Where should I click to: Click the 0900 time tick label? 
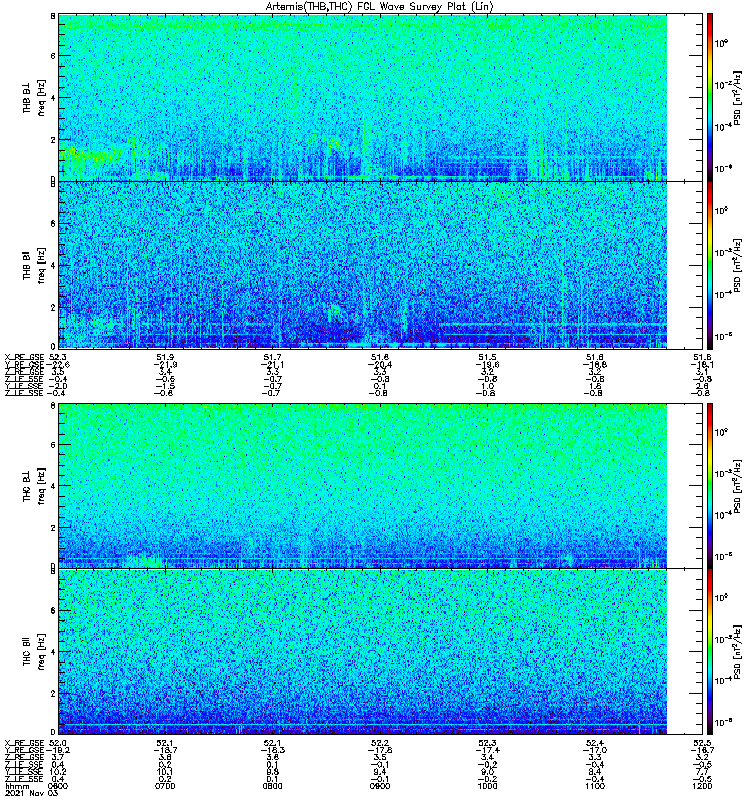380,786
